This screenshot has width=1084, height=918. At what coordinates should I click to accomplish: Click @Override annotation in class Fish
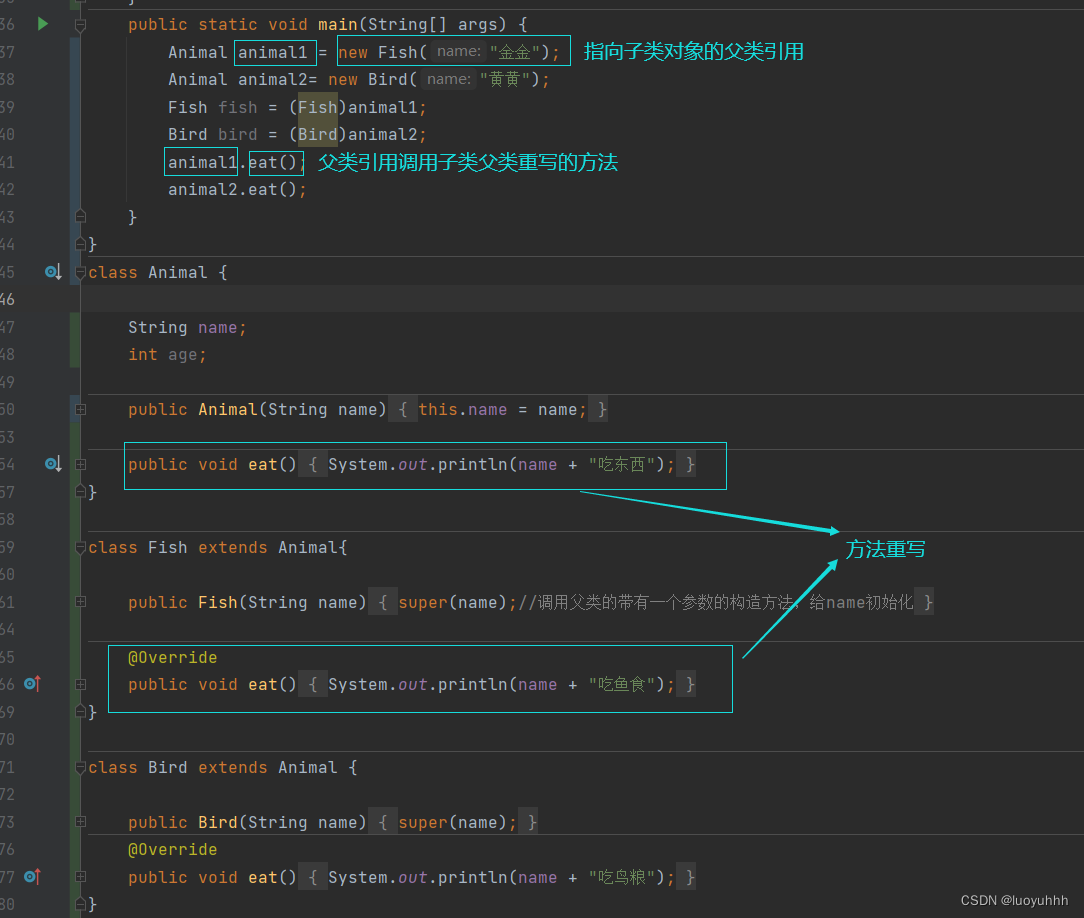tap(173, 657)
